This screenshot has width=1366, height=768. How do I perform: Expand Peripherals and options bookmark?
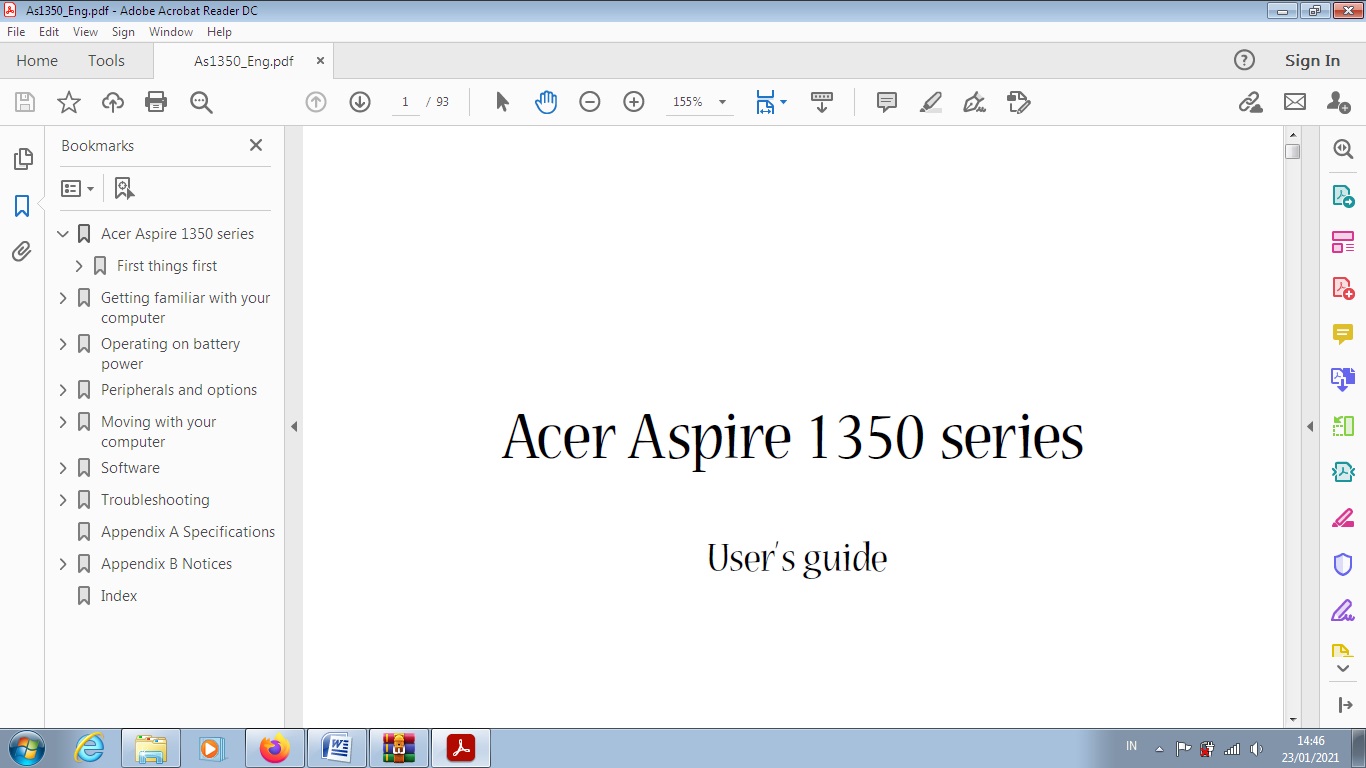(x=63, y=390)
